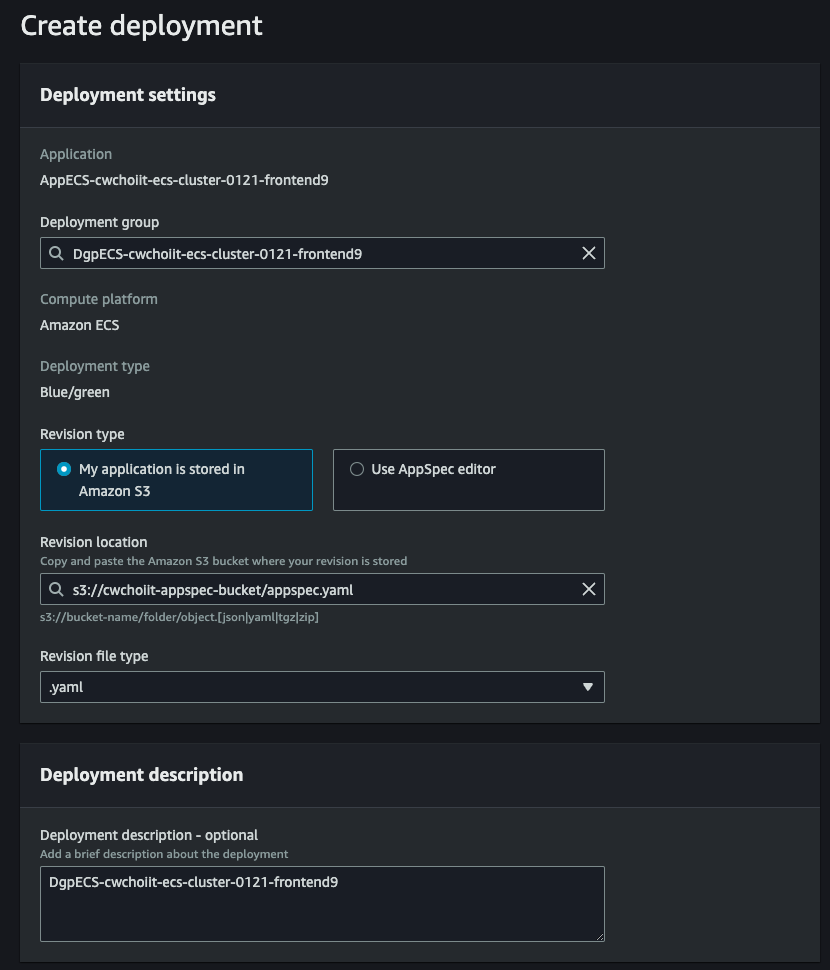
Task: Focus the Deployment group text input
Action: [x=320, y=254]
